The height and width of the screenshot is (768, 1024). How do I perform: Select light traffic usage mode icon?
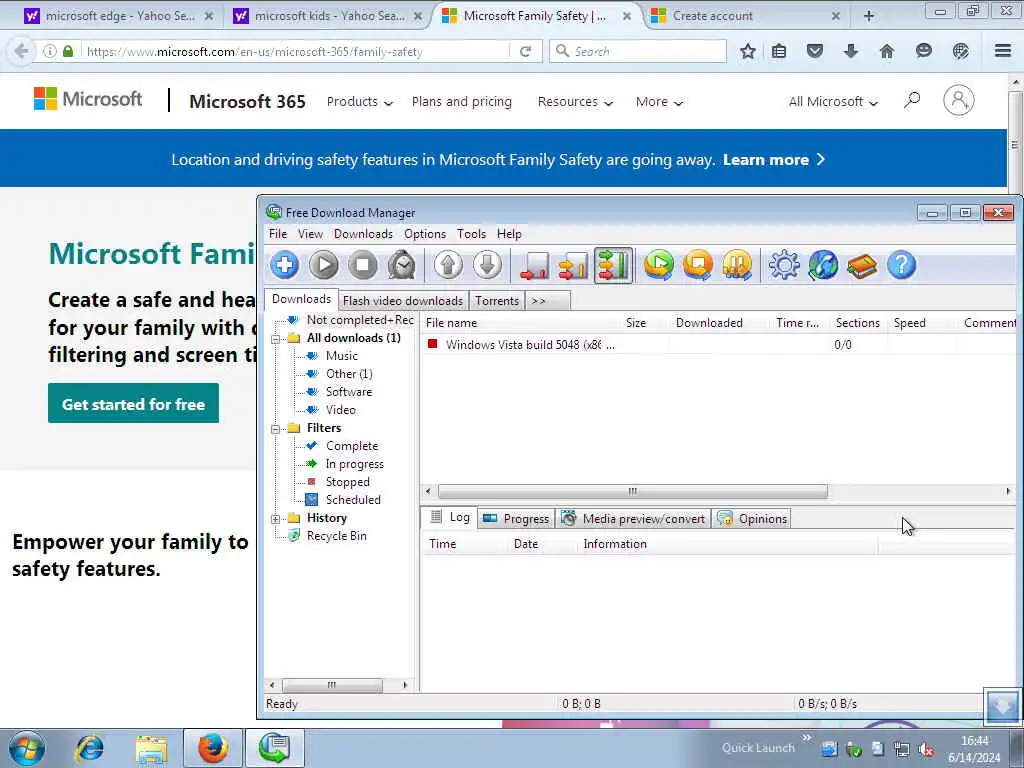pos(534,265)
